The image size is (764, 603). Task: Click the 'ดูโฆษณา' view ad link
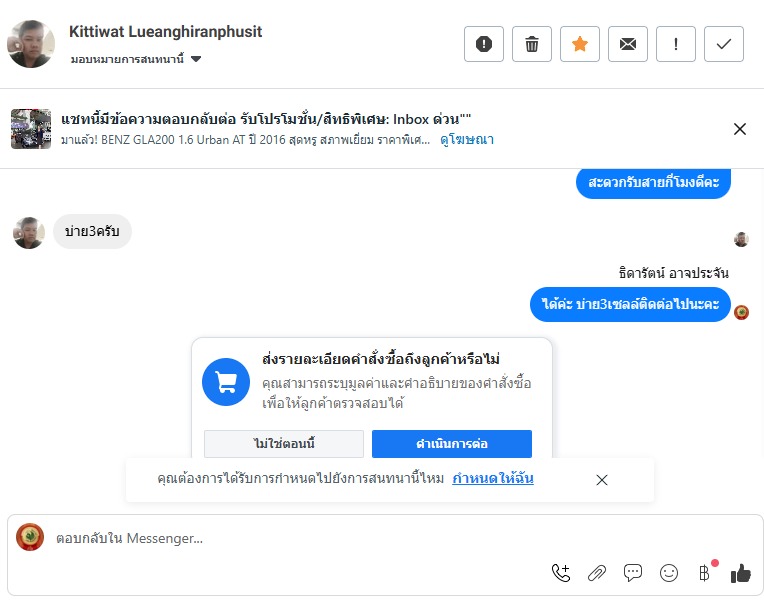(x=467, y=140)
